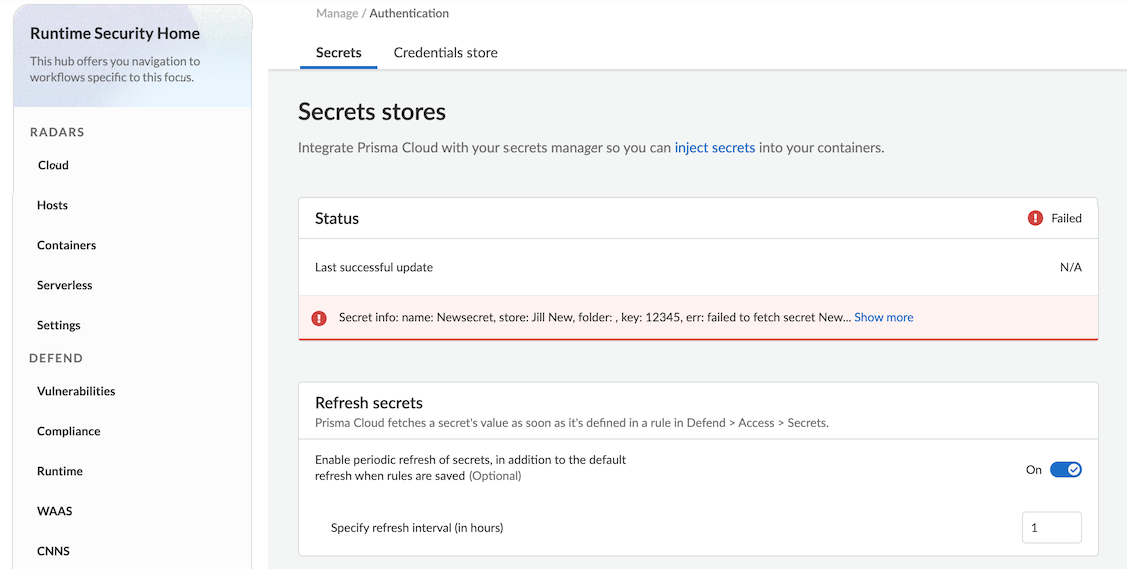1127x569 pixels.
Task: Toggle periodic refresh of secrets off
Action: click(1065, 469)
